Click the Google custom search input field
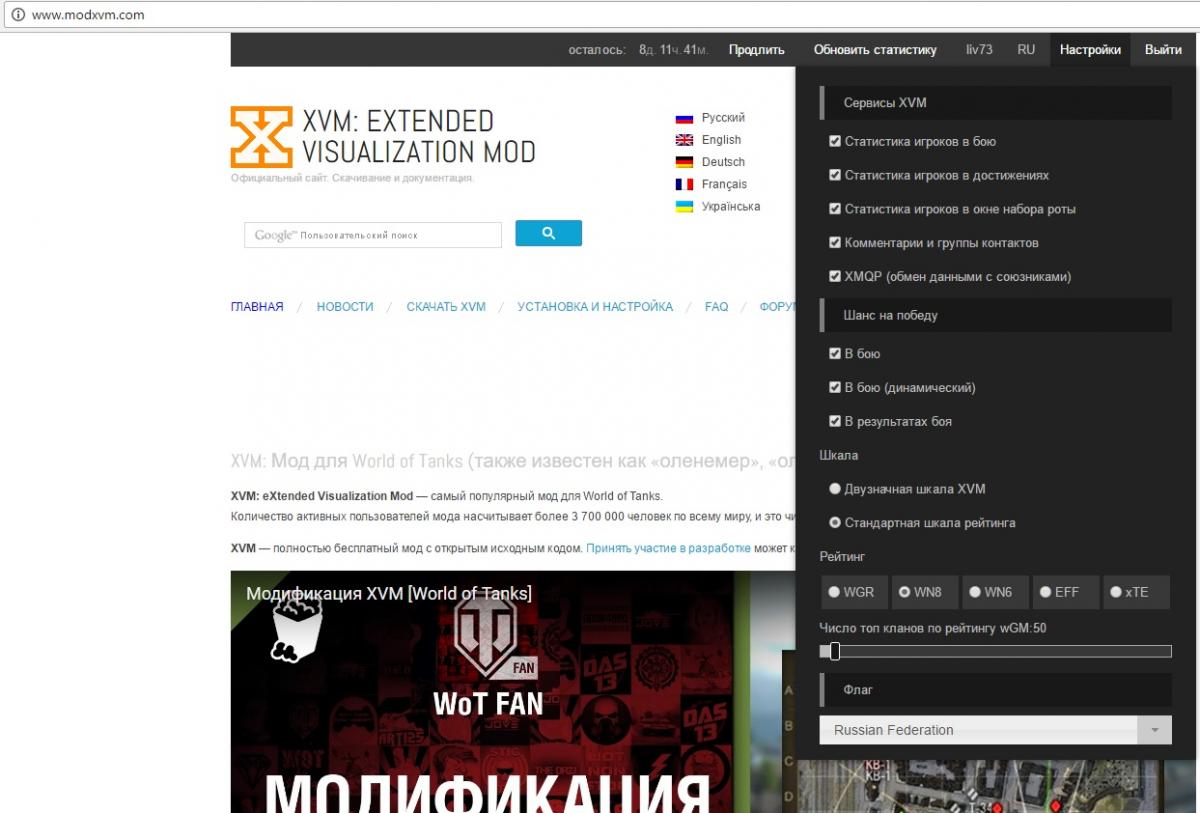The height and width of the screenshot is (813, 1200). 373,235
